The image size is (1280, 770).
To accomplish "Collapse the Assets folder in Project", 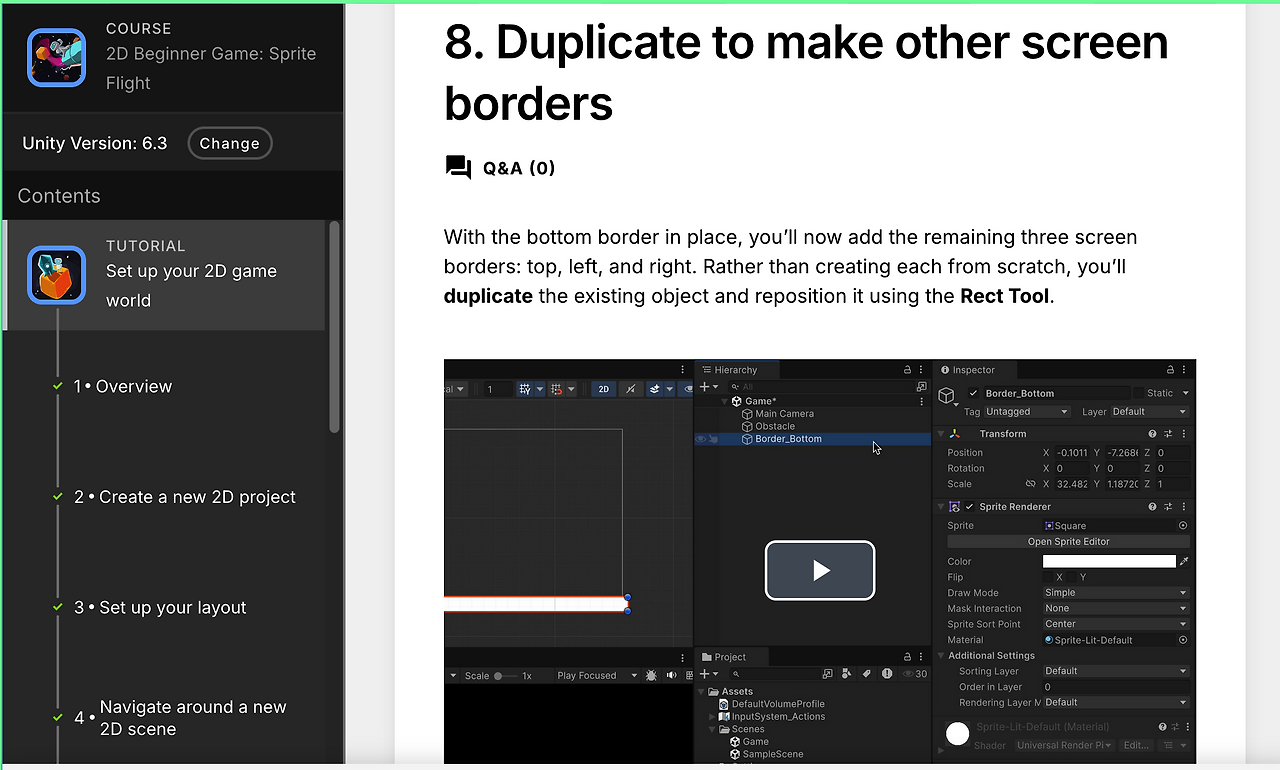I will point(702,692).
